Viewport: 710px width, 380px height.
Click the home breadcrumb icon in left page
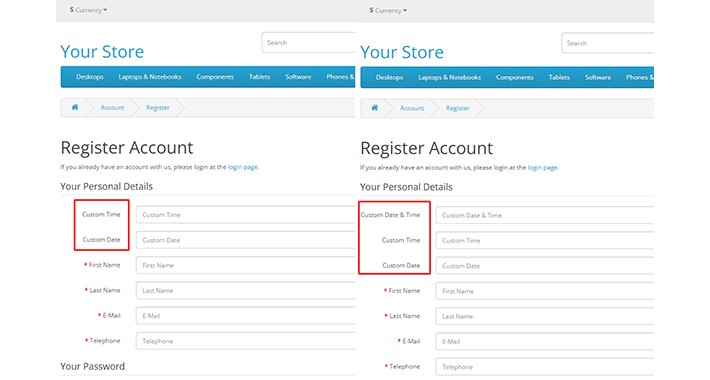75,107
